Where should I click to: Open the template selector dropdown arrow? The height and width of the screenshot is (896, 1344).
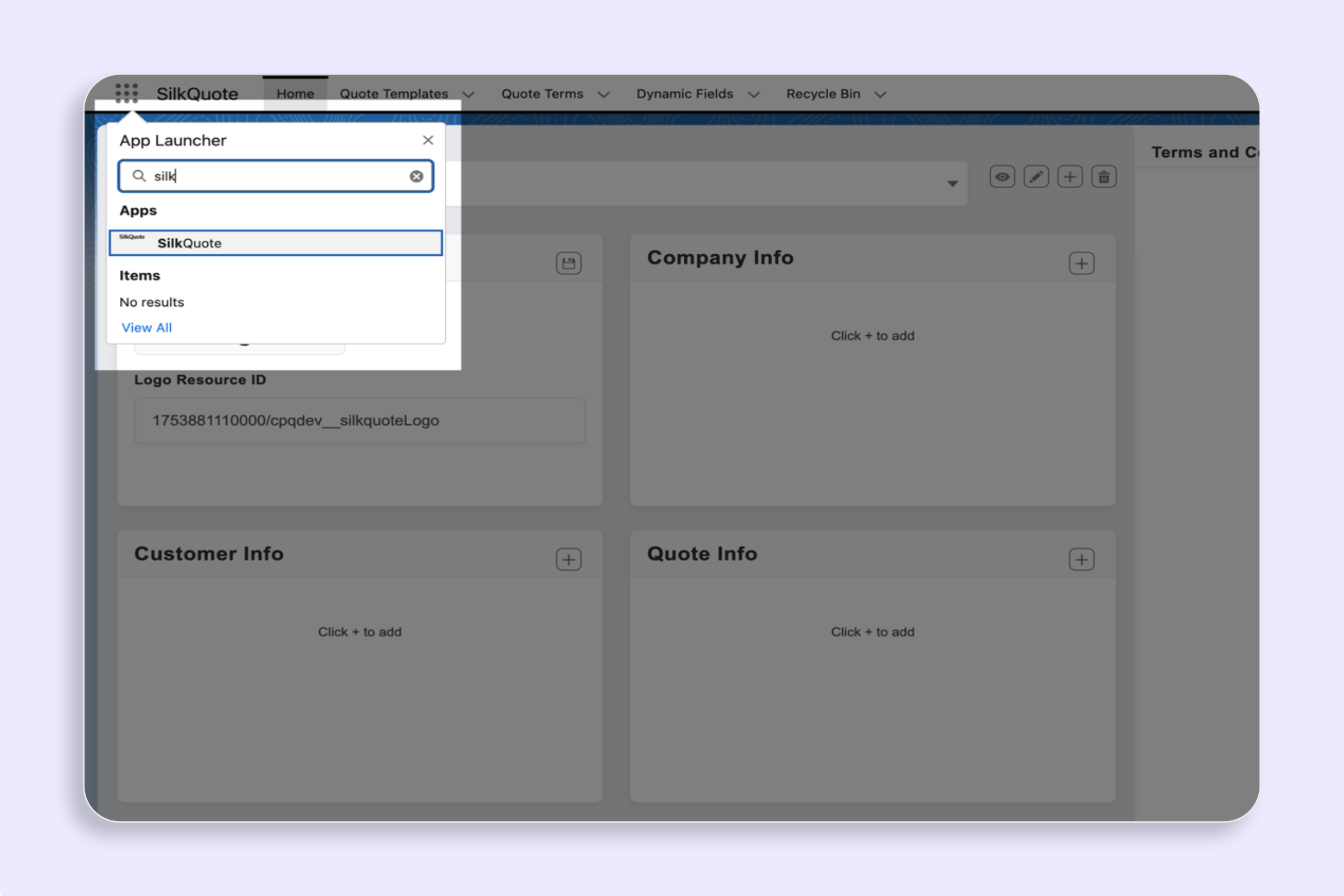pos(952,184)
